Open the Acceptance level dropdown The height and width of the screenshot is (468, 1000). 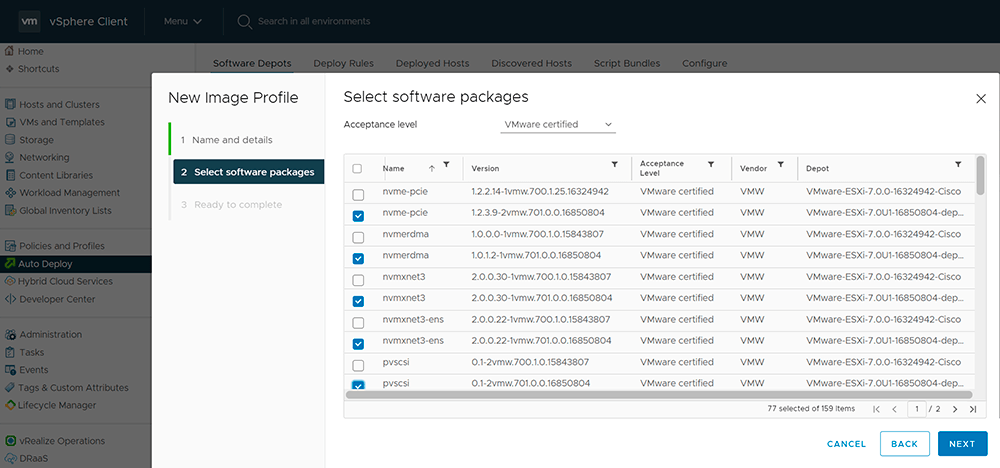pyautogui.click(x=557, y=124)
